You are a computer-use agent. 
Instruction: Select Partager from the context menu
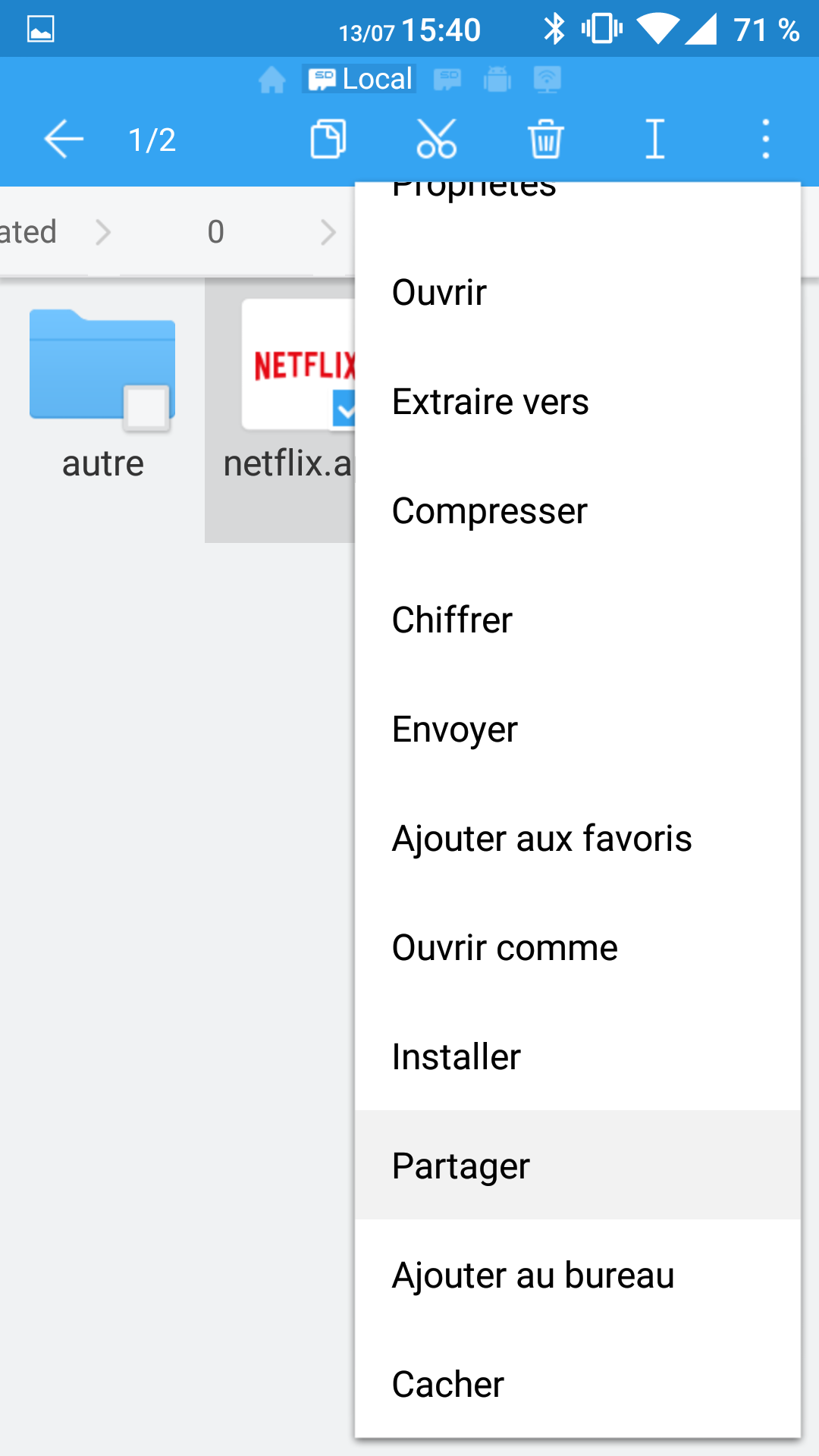coord(461,1166)
